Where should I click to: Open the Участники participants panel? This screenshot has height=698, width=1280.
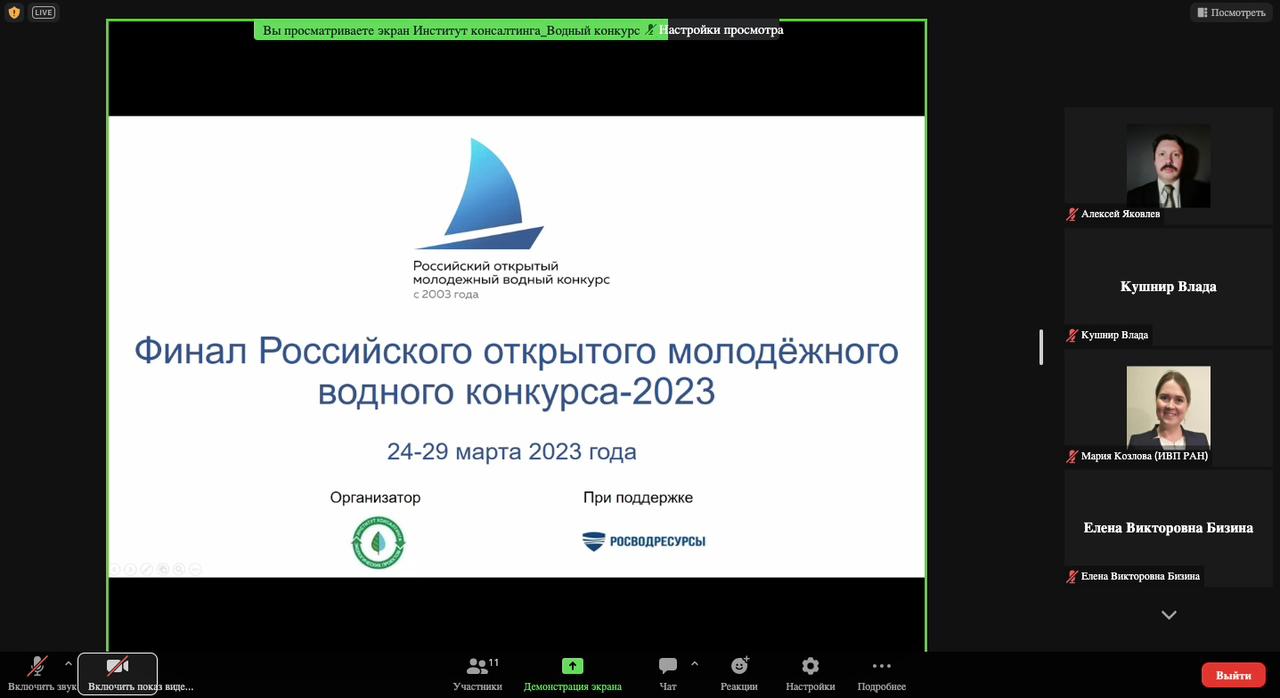[x=477, y=674]
